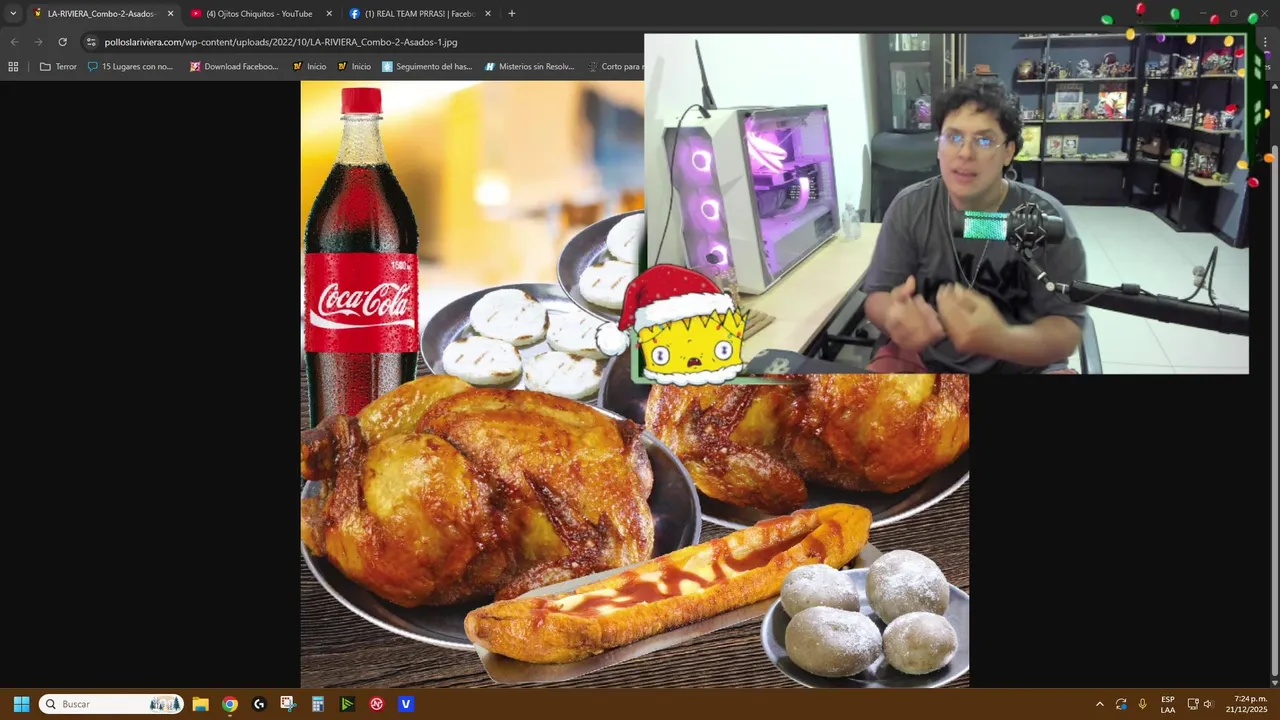The image size is (1280, 720).
Task: Open the 15 Lugares con no... bookmark
Action: point(130,67)
